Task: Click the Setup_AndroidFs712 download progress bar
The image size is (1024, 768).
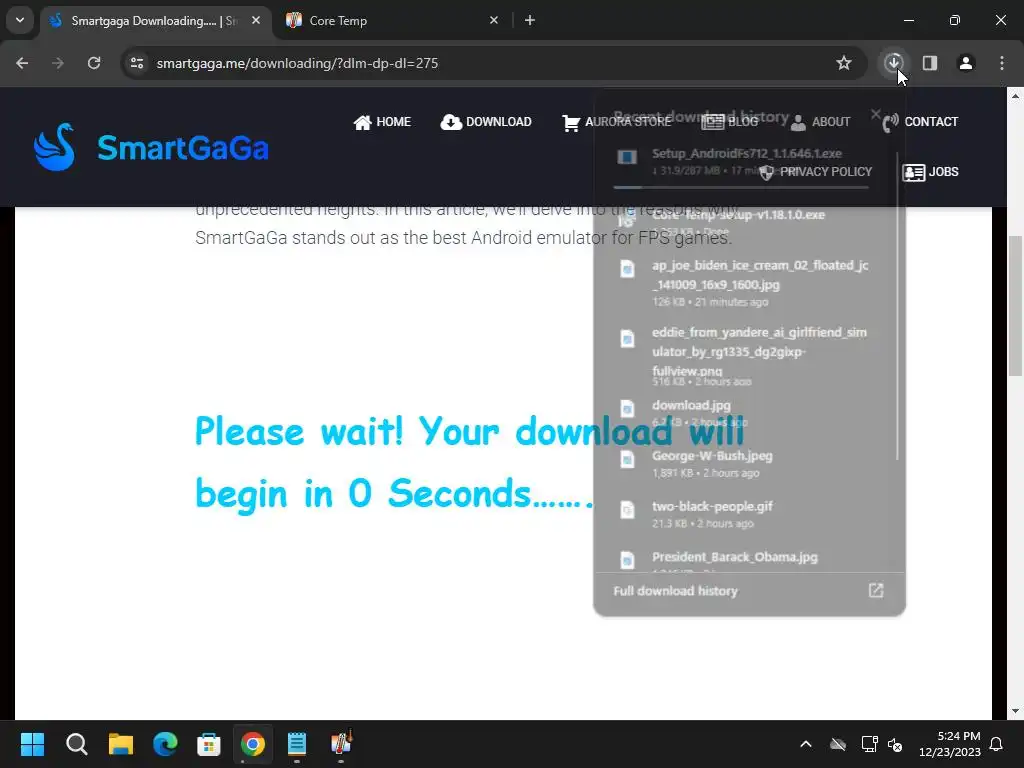Action: (741, 187)
